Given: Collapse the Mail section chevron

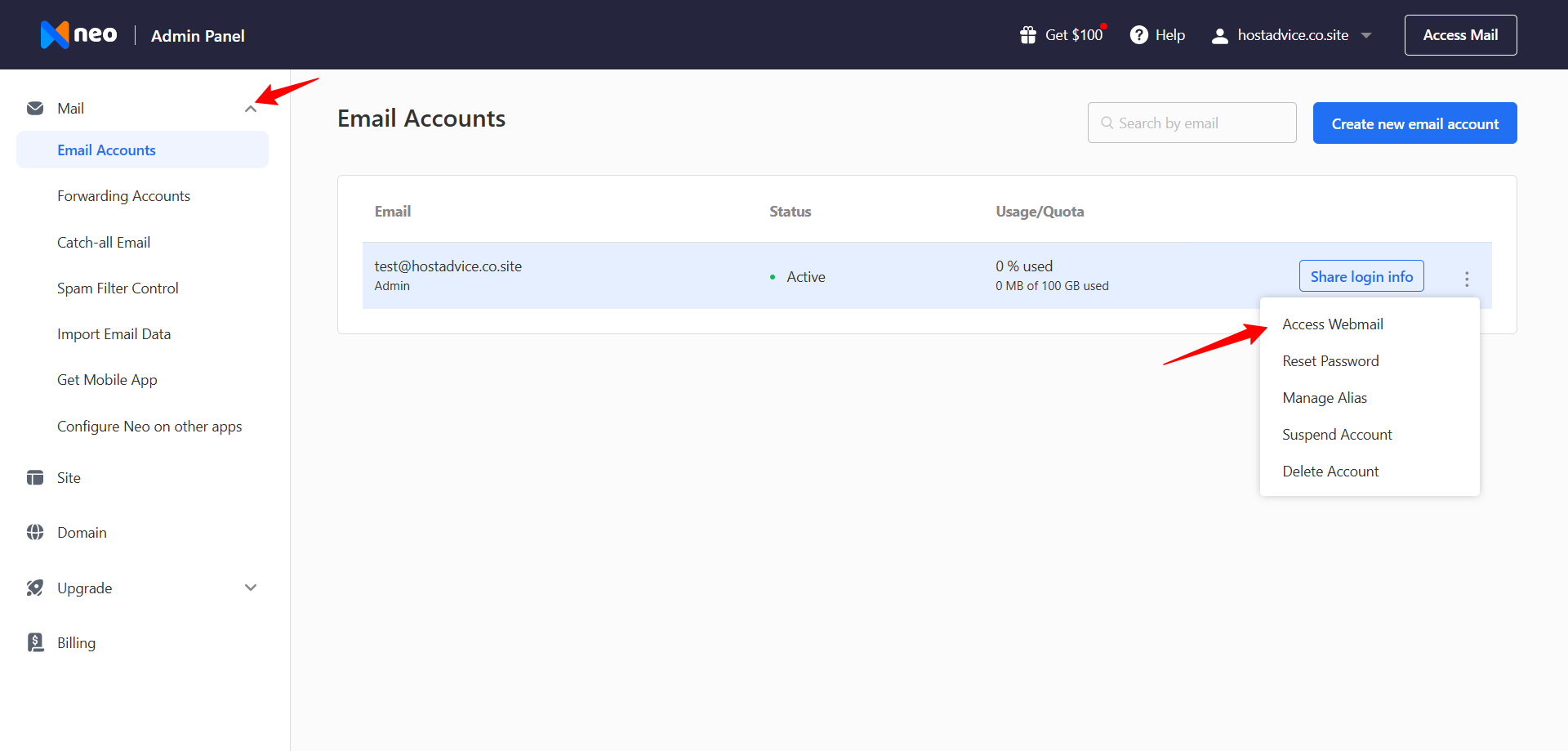Looking at the screenshot, I should pos(251,109).
